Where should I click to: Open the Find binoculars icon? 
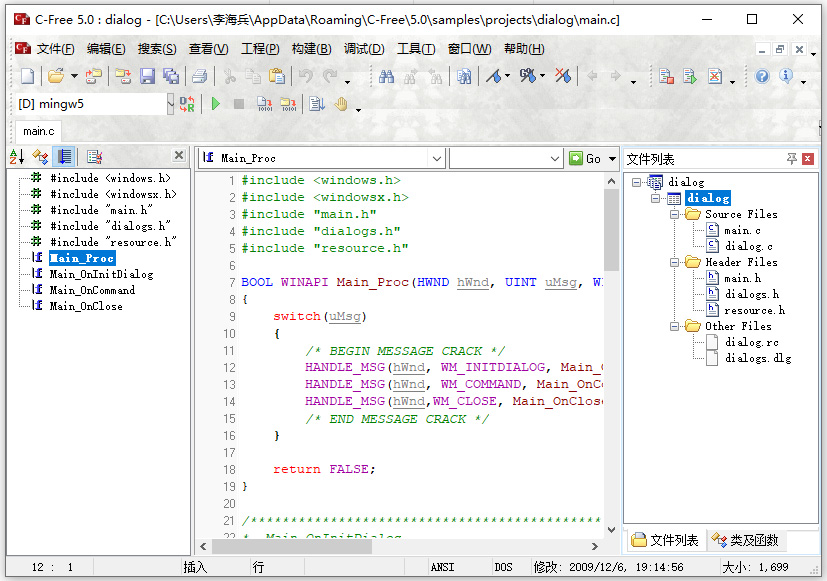385,76
